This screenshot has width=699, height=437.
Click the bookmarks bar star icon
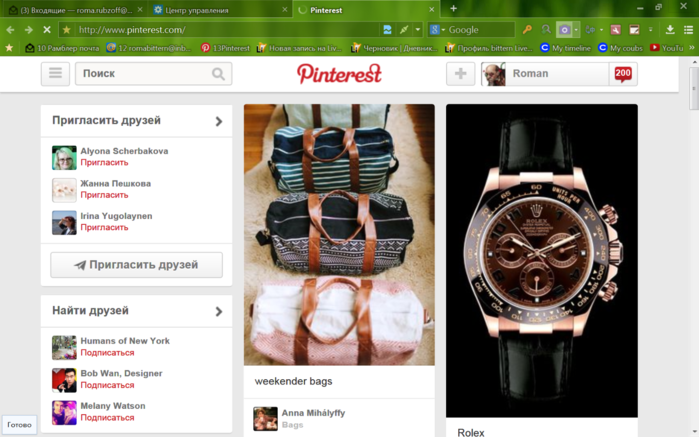9,48
